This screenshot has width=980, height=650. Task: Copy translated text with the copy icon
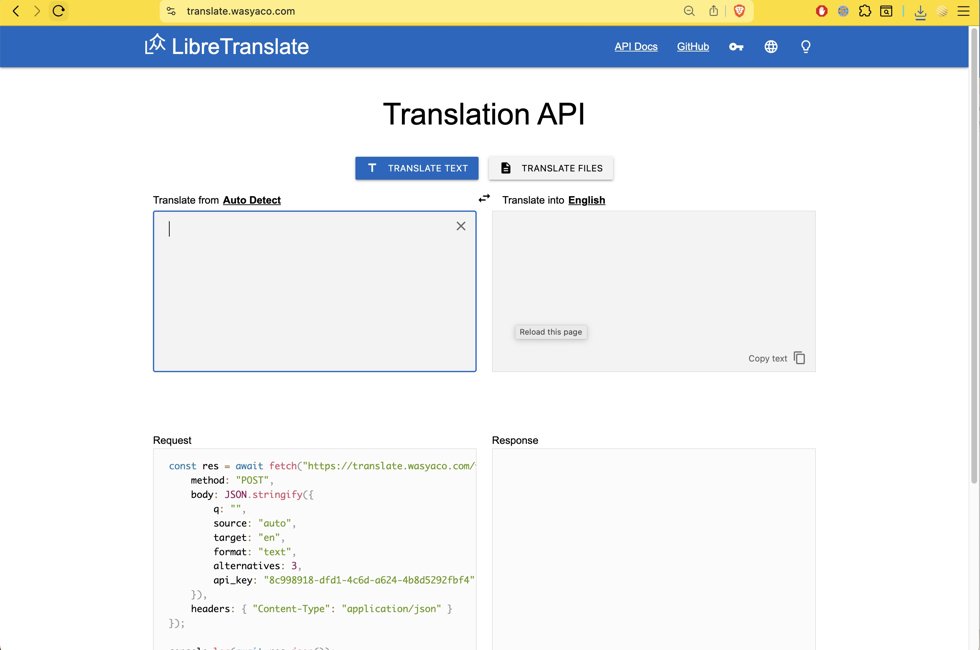[799, 357]
